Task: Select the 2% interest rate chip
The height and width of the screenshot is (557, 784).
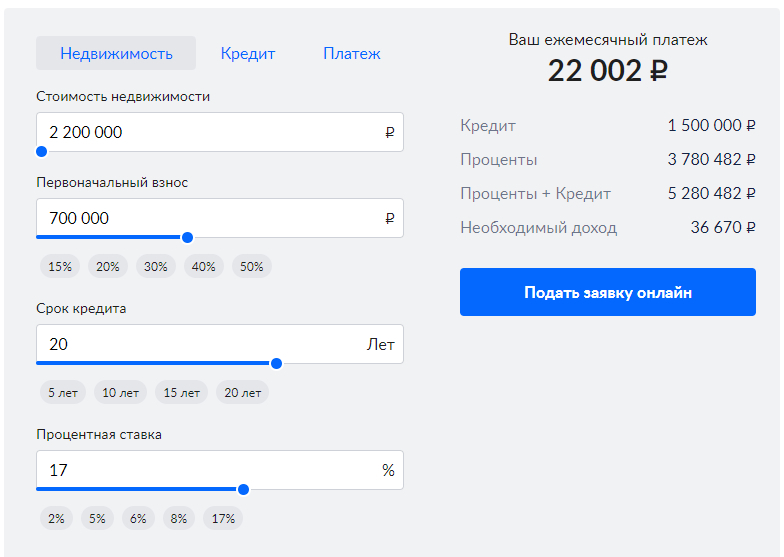Action: 57,519
